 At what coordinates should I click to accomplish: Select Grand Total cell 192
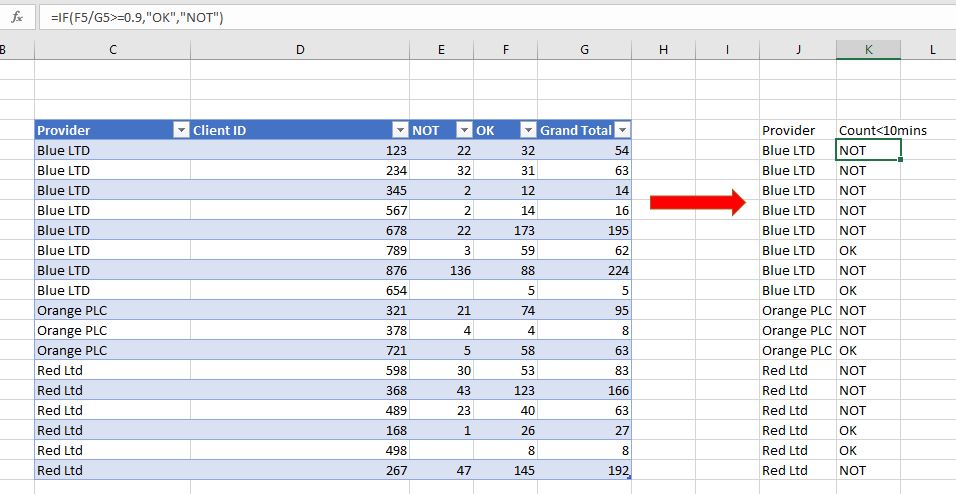[585, 470]
